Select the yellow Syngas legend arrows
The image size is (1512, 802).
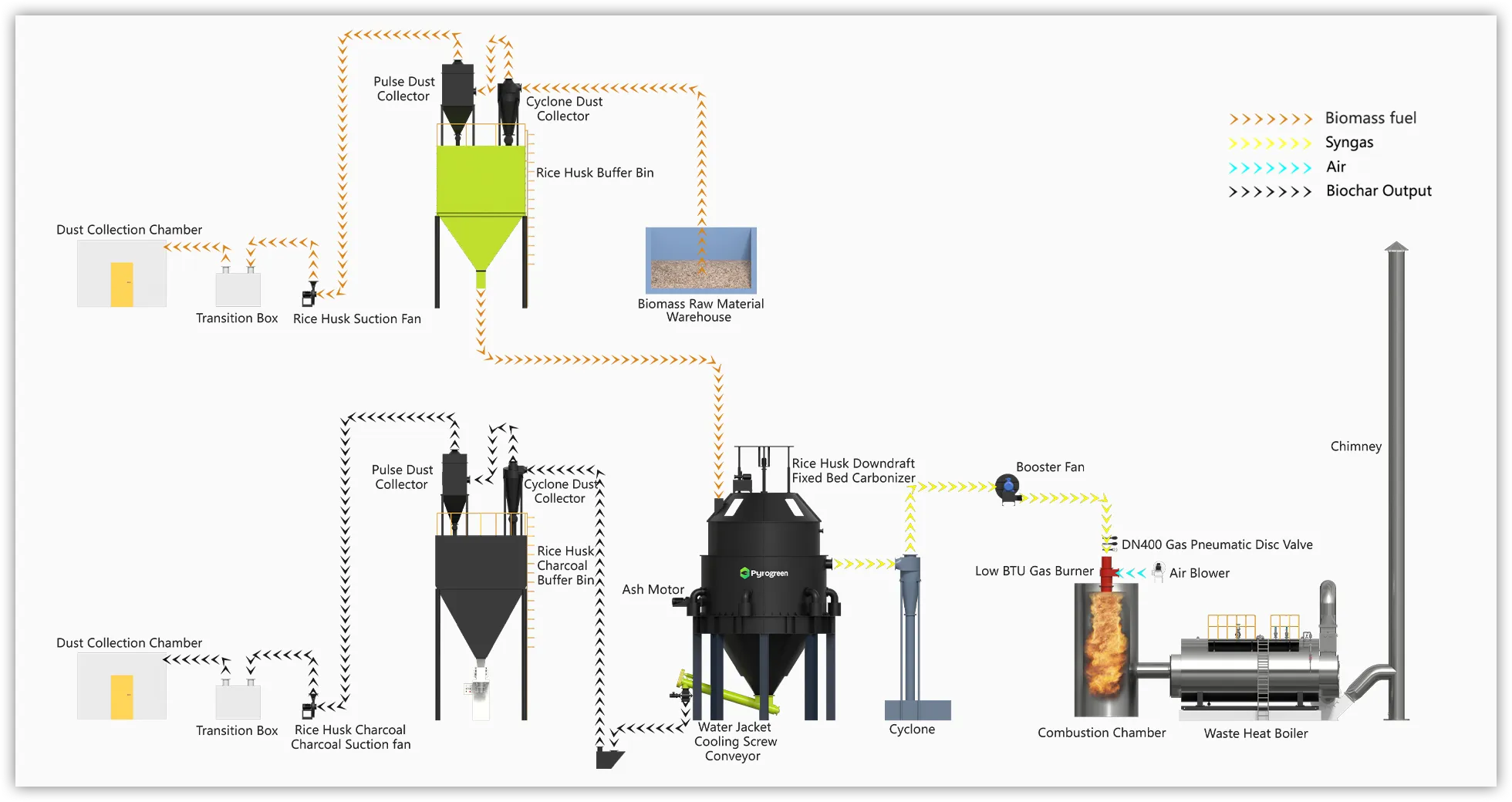[1270, 143]
